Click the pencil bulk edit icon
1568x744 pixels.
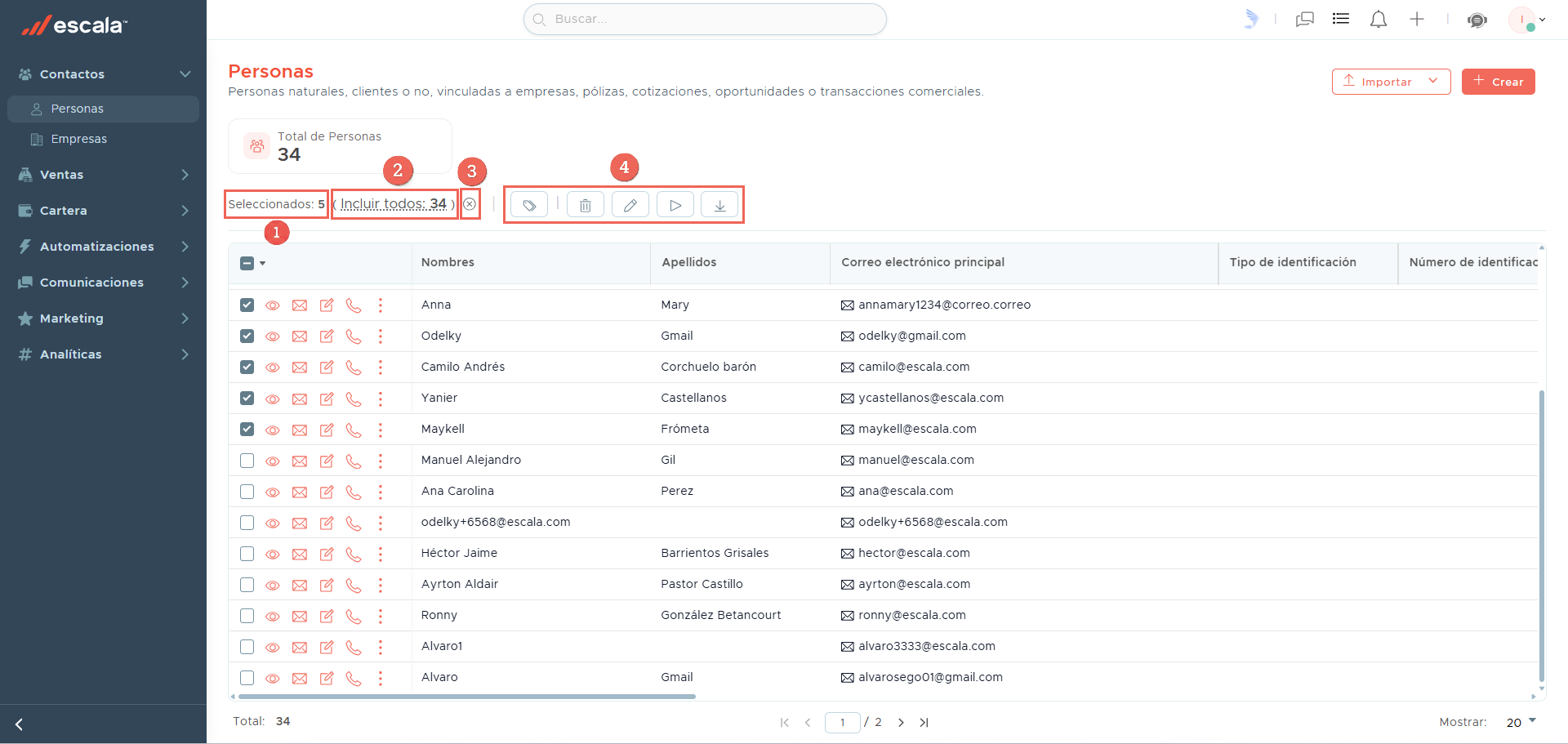pyautogui.click(x=630, y=205)
